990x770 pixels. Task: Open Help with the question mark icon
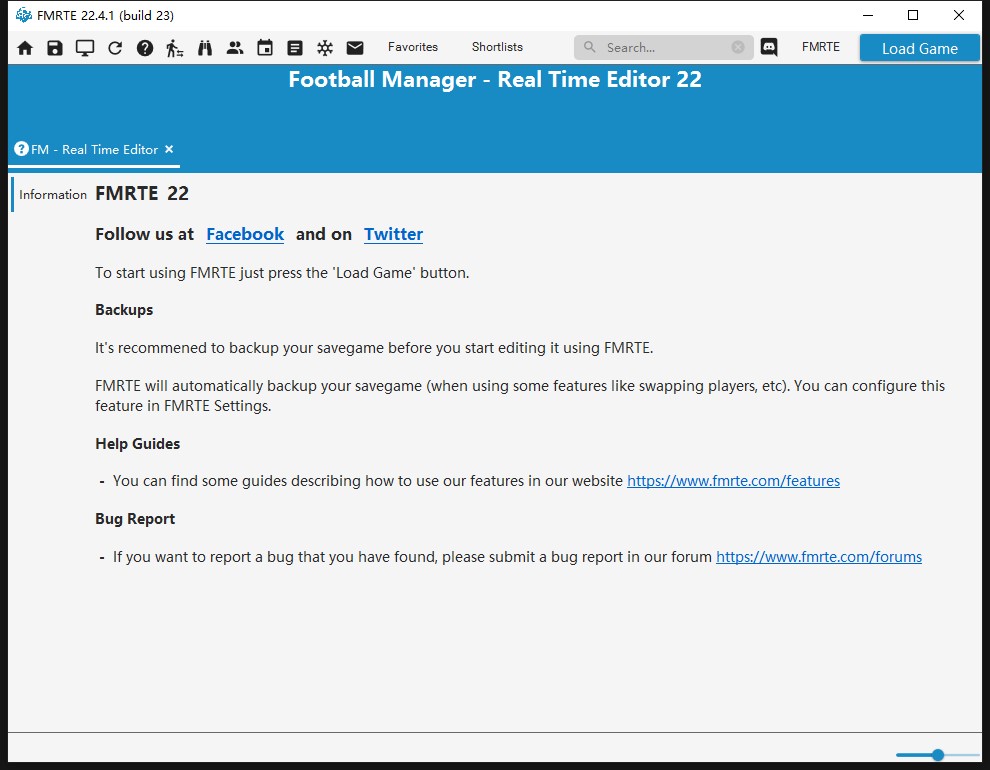coord(145,48)
